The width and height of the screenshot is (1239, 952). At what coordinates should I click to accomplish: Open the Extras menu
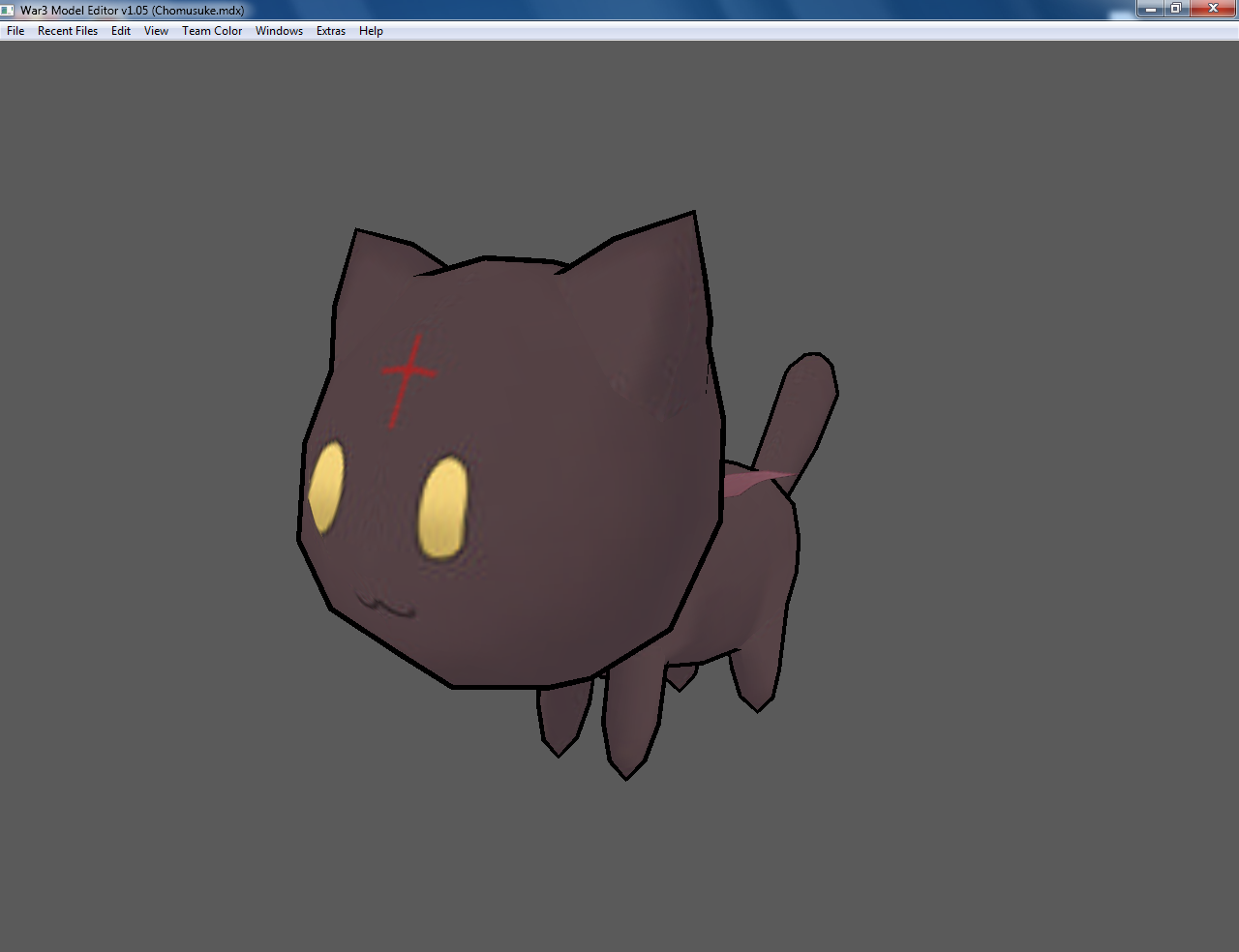pyautogui.click(x=331, y=31)
